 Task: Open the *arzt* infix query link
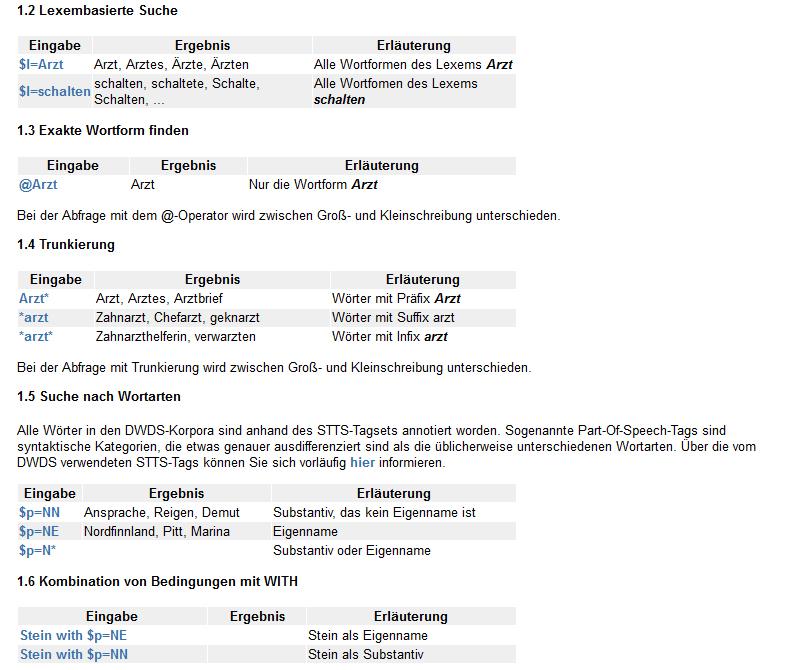pos(36,336)
